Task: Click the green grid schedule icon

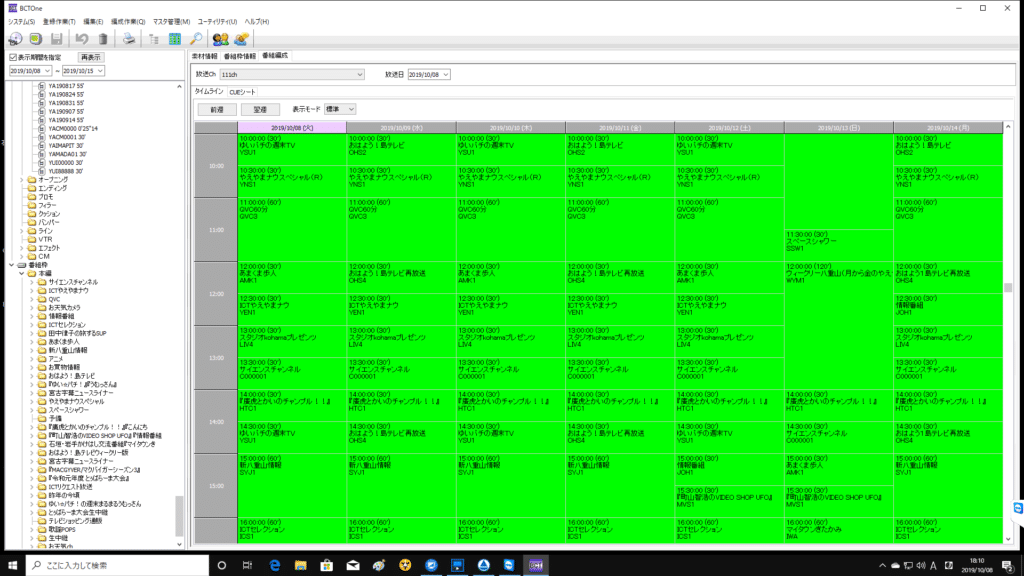Action: pos(175,39)
